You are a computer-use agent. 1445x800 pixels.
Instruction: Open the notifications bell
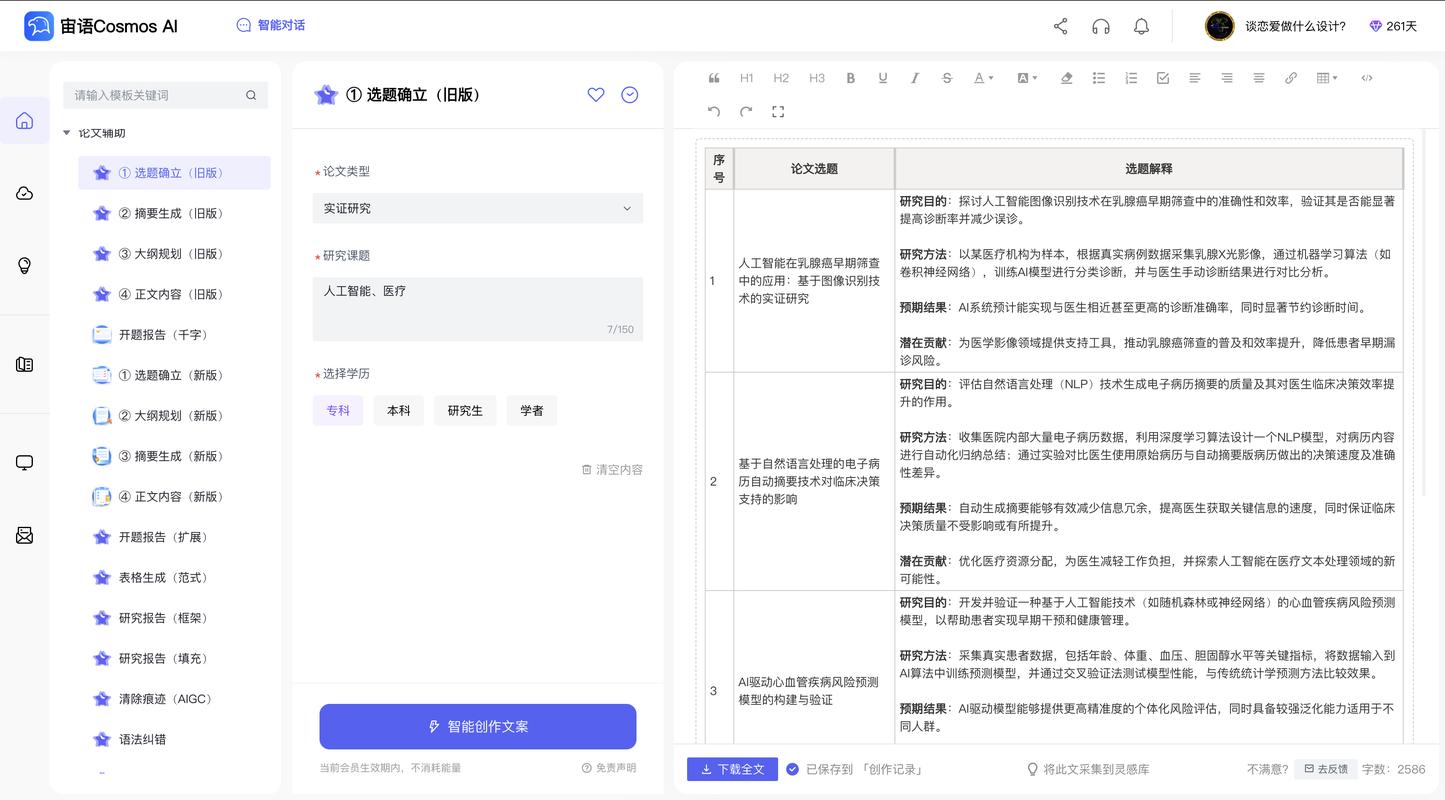coord(1141,26)
